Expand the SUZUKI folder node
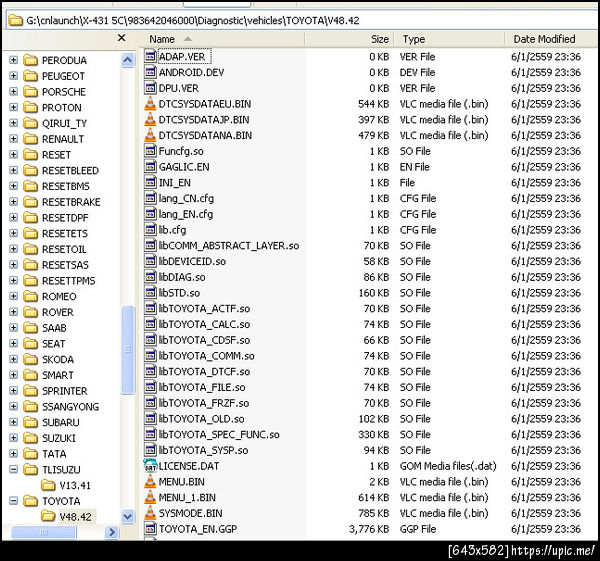 click(13, 438)
